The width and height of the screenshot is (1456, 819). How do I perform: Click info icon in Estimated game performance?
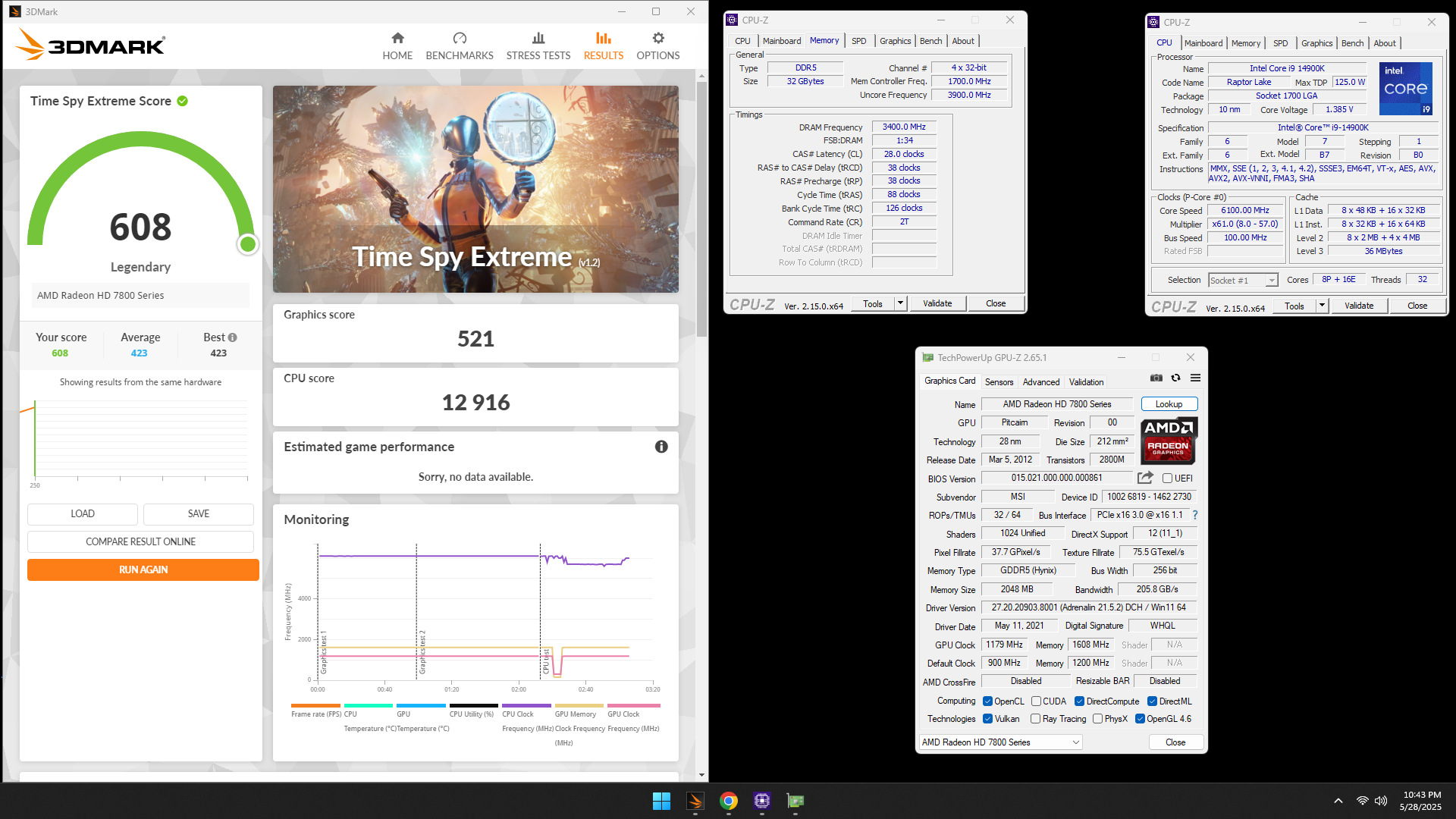(661, 447)
